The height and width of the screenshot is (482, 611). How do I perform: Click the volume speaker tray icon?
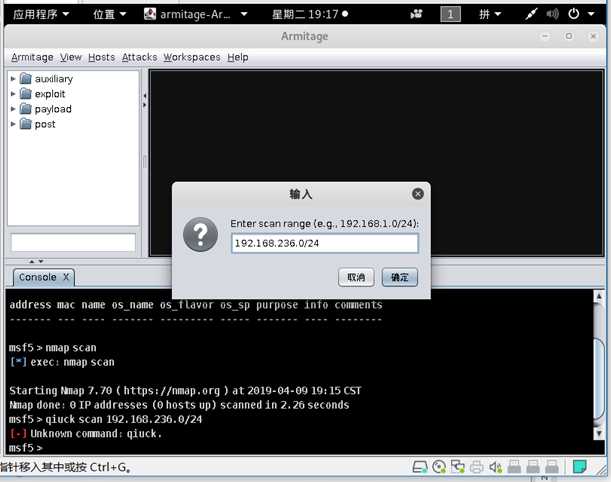coord(552,14)
